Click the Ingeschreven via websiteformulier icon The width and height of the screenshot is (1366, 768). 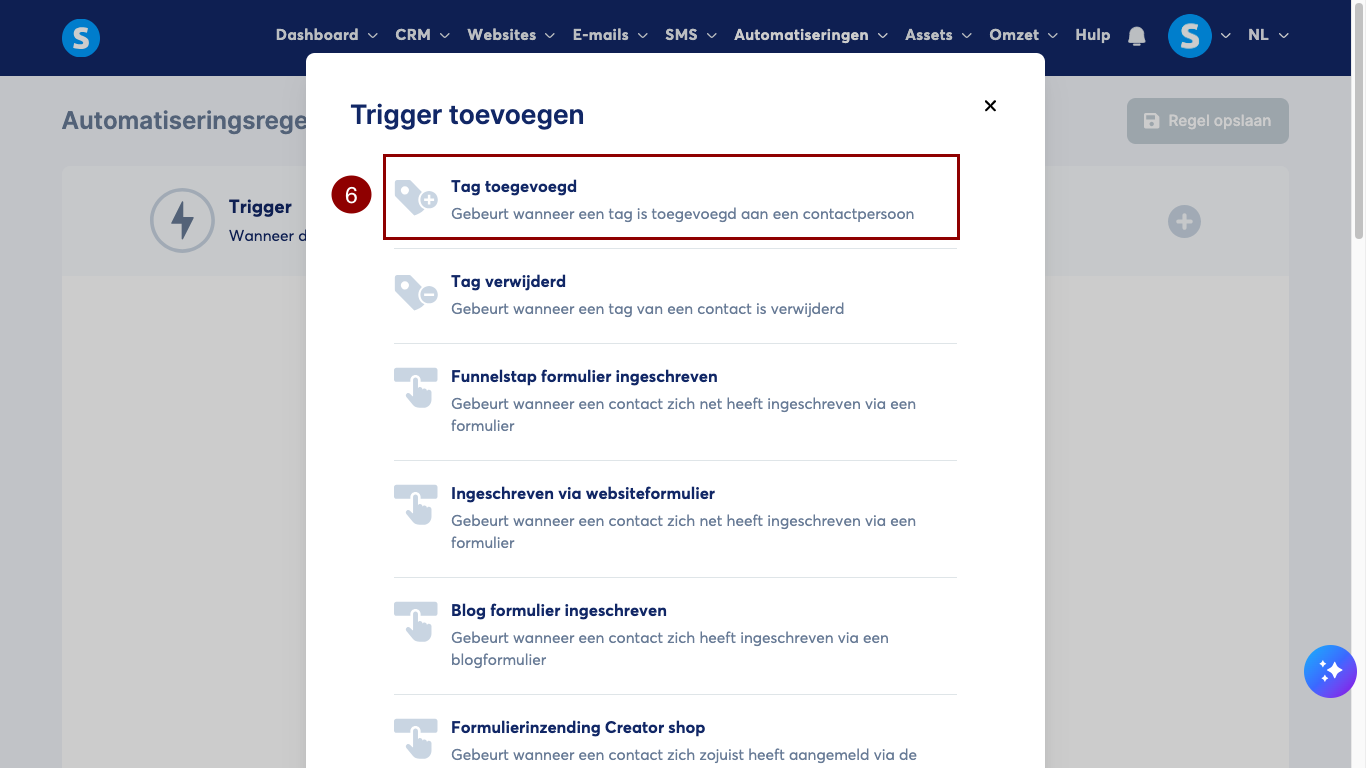point(416,504)
